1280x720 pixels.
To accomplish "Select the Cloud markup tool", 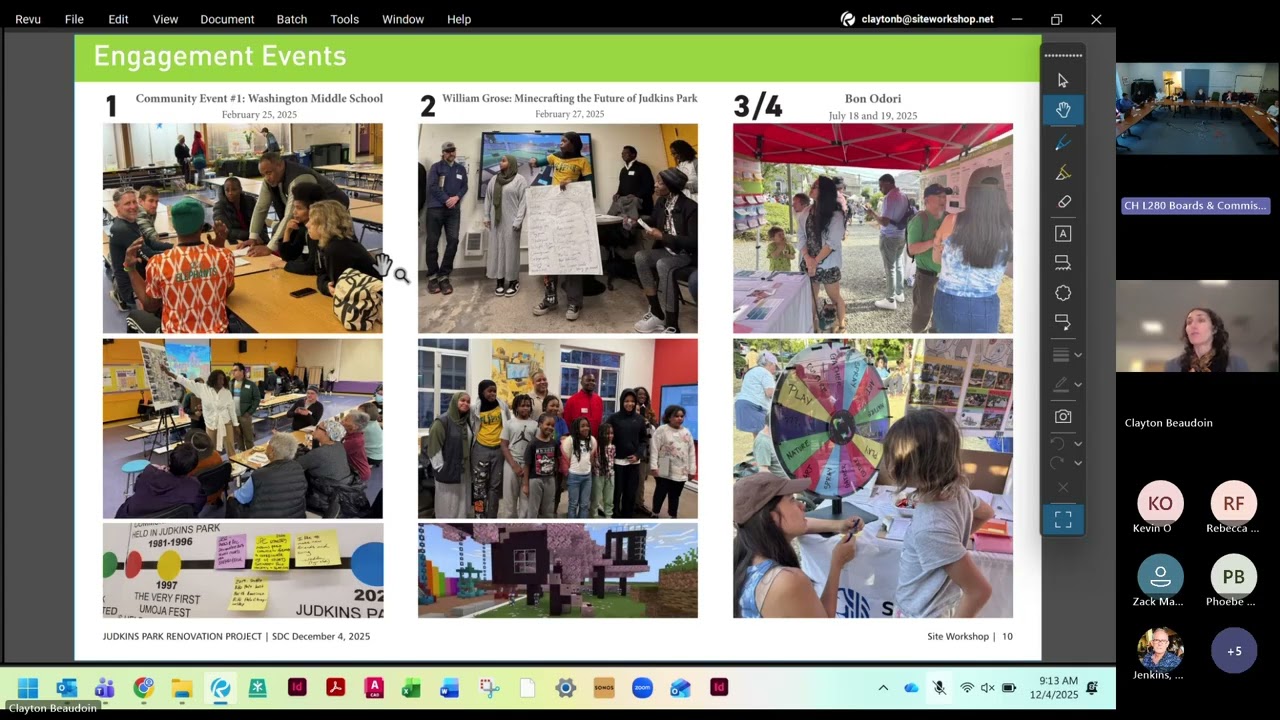I will (x=1063, y=293).
